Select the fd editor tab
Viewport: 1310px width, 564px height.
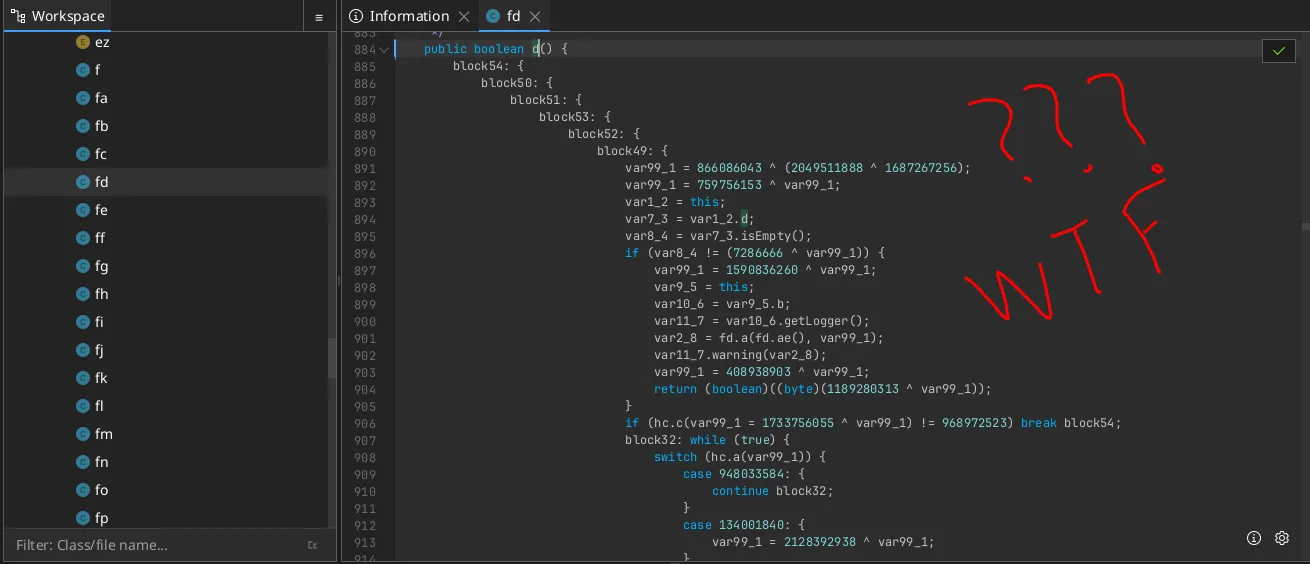point(513,16)
